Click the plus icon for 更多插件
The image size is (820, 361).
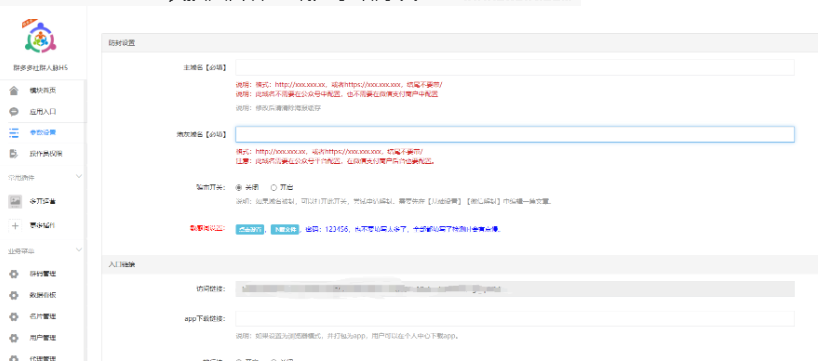(15, 225)
